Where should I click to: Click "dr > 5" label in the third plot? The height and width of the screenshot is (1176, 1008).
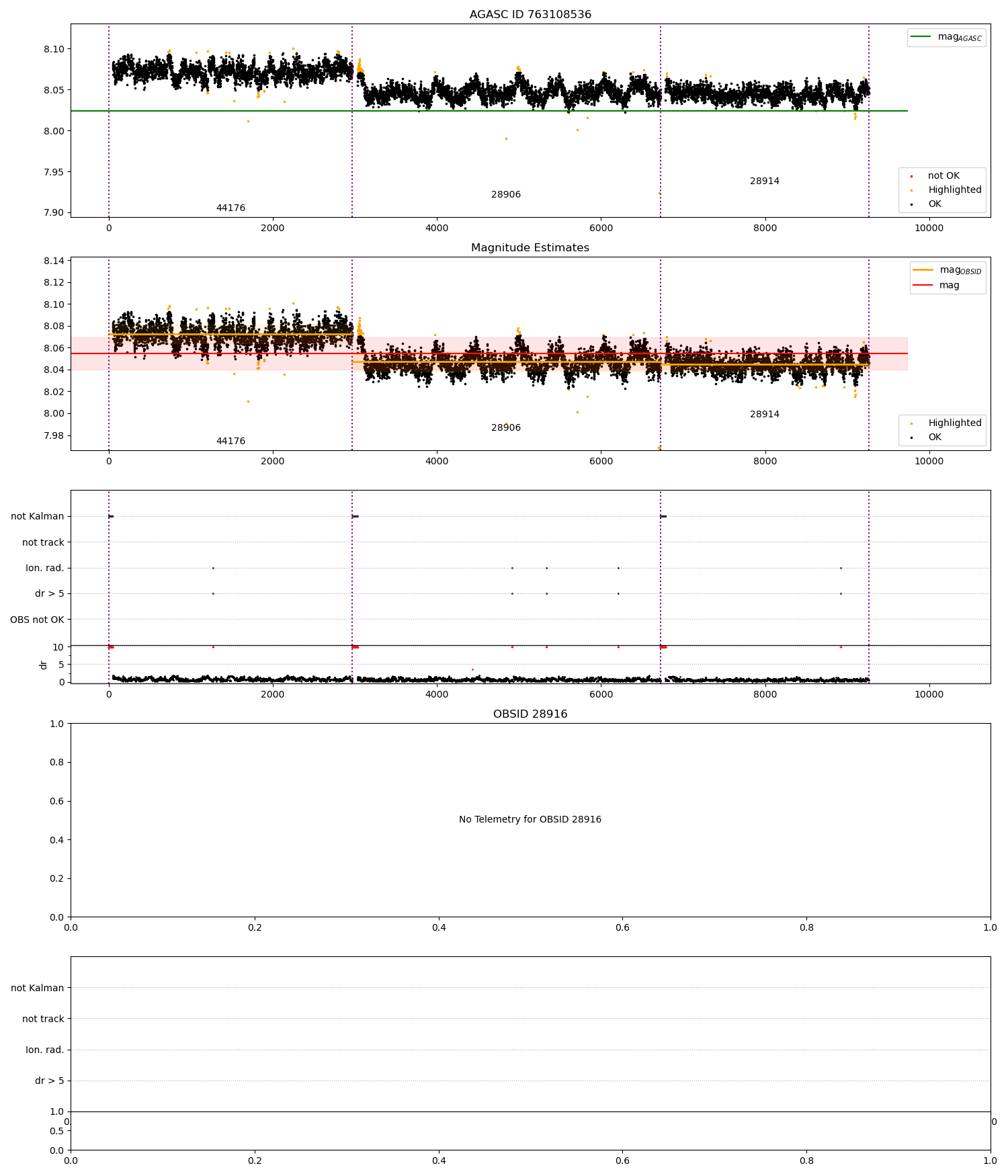point(50,594)
